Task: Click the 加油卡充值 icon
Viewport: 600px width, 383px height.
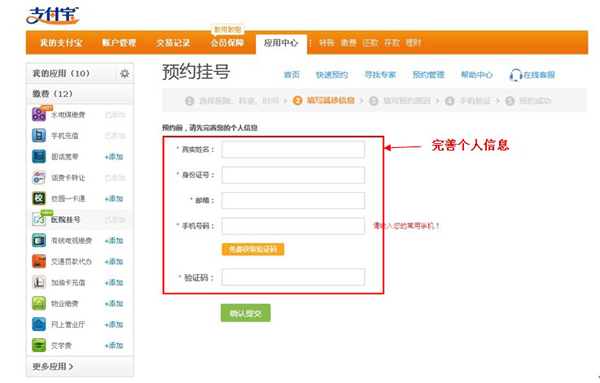Action: [39, 282]
